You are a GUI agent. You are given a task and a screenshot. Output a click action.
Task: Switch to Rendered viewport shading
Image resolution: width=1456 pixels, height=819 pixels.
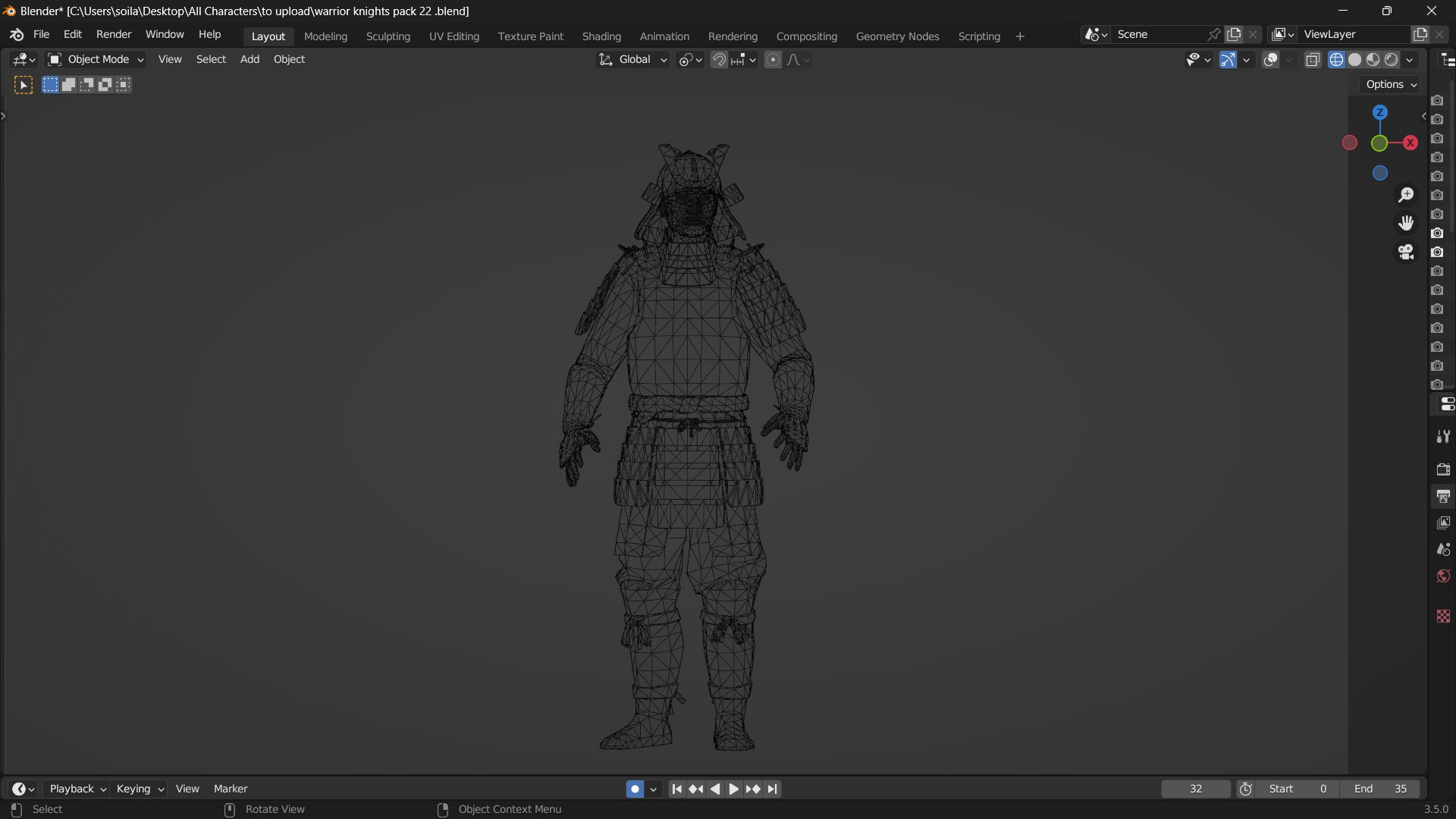point(1392,59)
